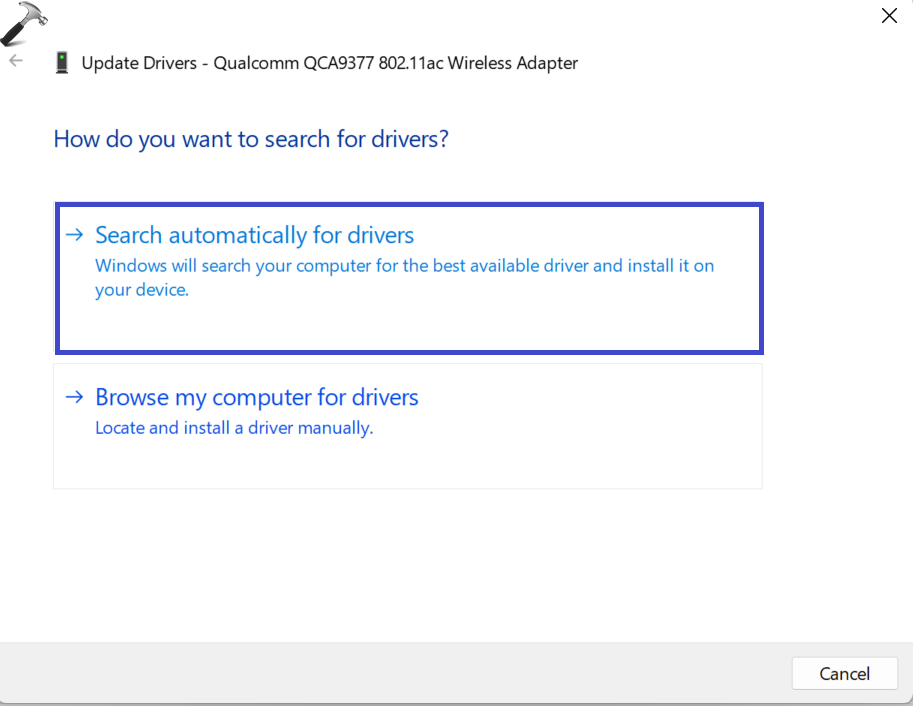Image resolution: width=913 pixels, height=706 pixels.
Task: Click the 'Windows will search your computer' description
Action: 404,266
